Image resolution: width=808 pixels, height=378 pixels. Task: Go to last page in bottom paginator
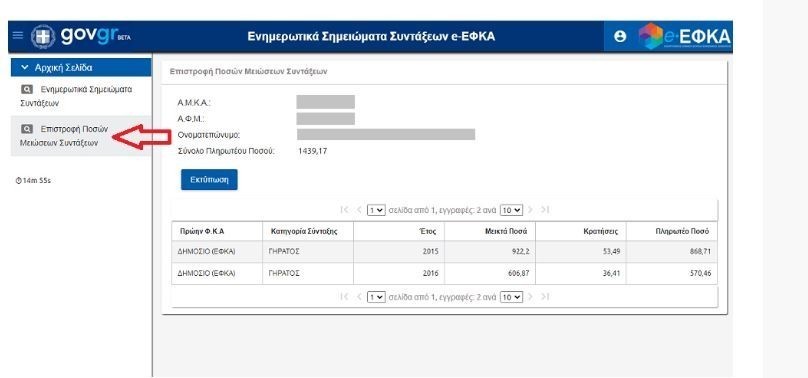pyautogui.click(x=545, y=297)
